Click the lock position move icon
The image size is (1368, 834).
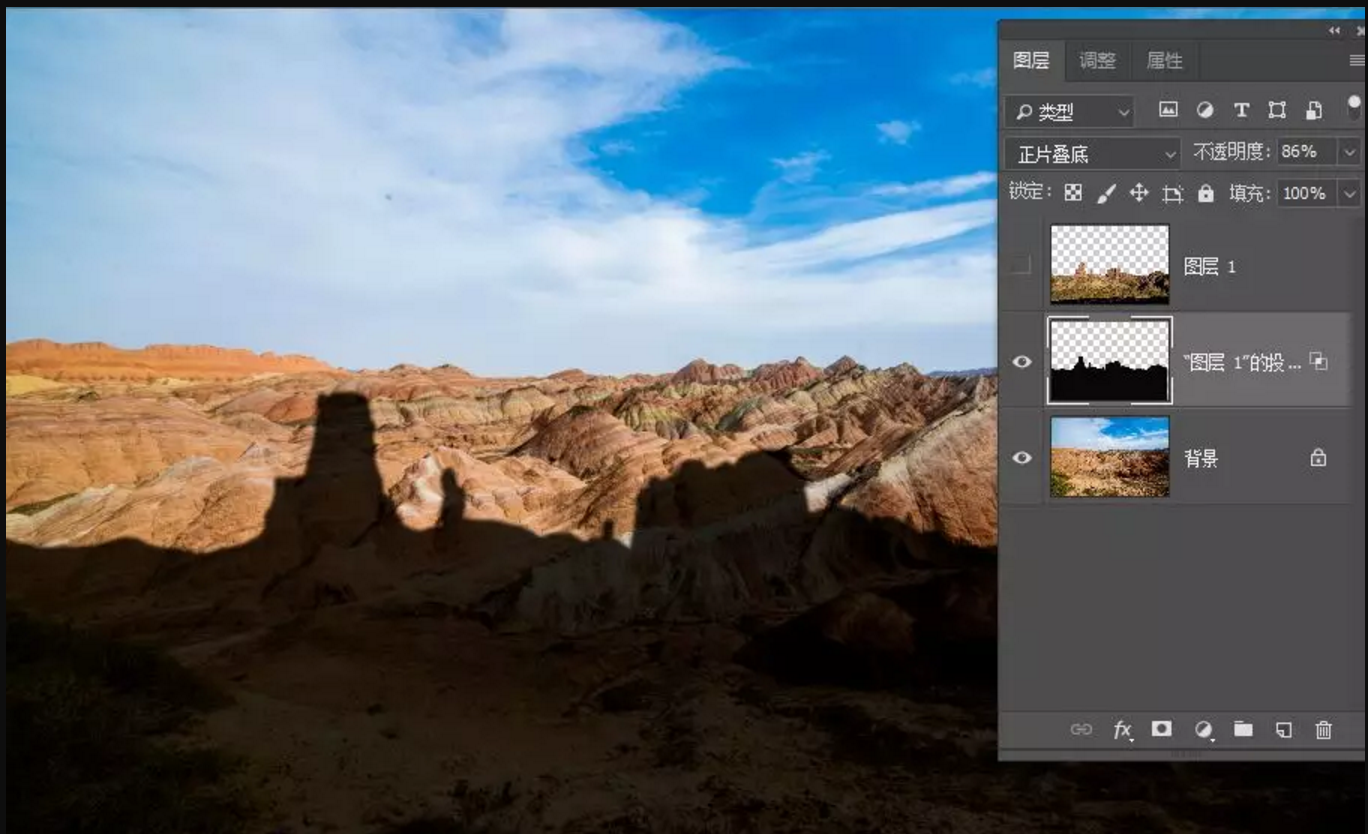tap(1139, 193)
